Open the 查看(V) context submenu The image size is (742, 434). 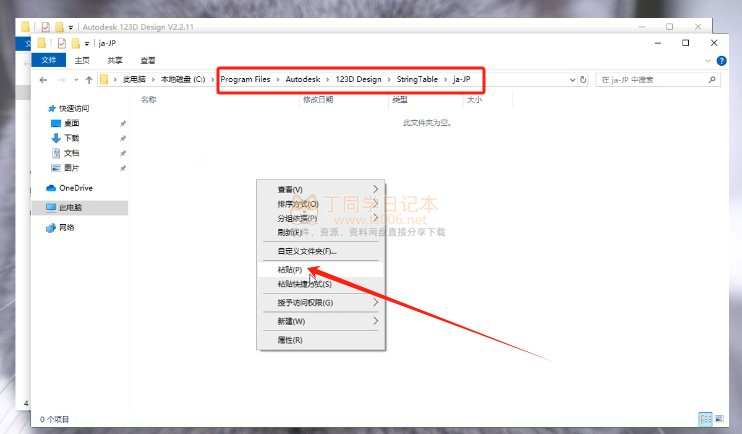click(x=321, y=189)
